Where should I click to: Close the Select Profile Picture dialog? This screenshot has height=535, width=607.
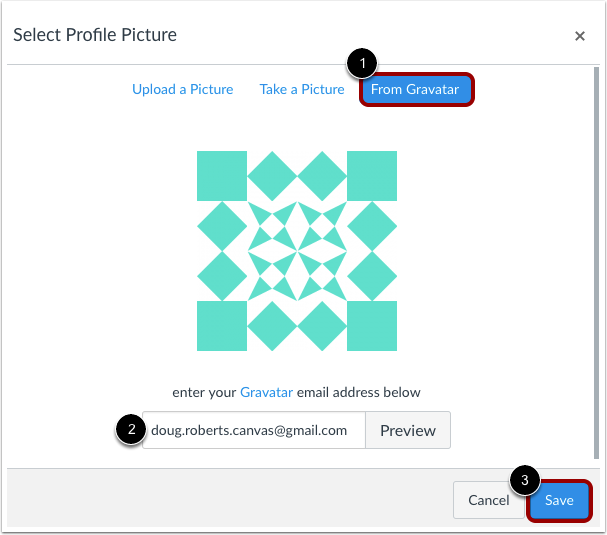coord(580,36)
